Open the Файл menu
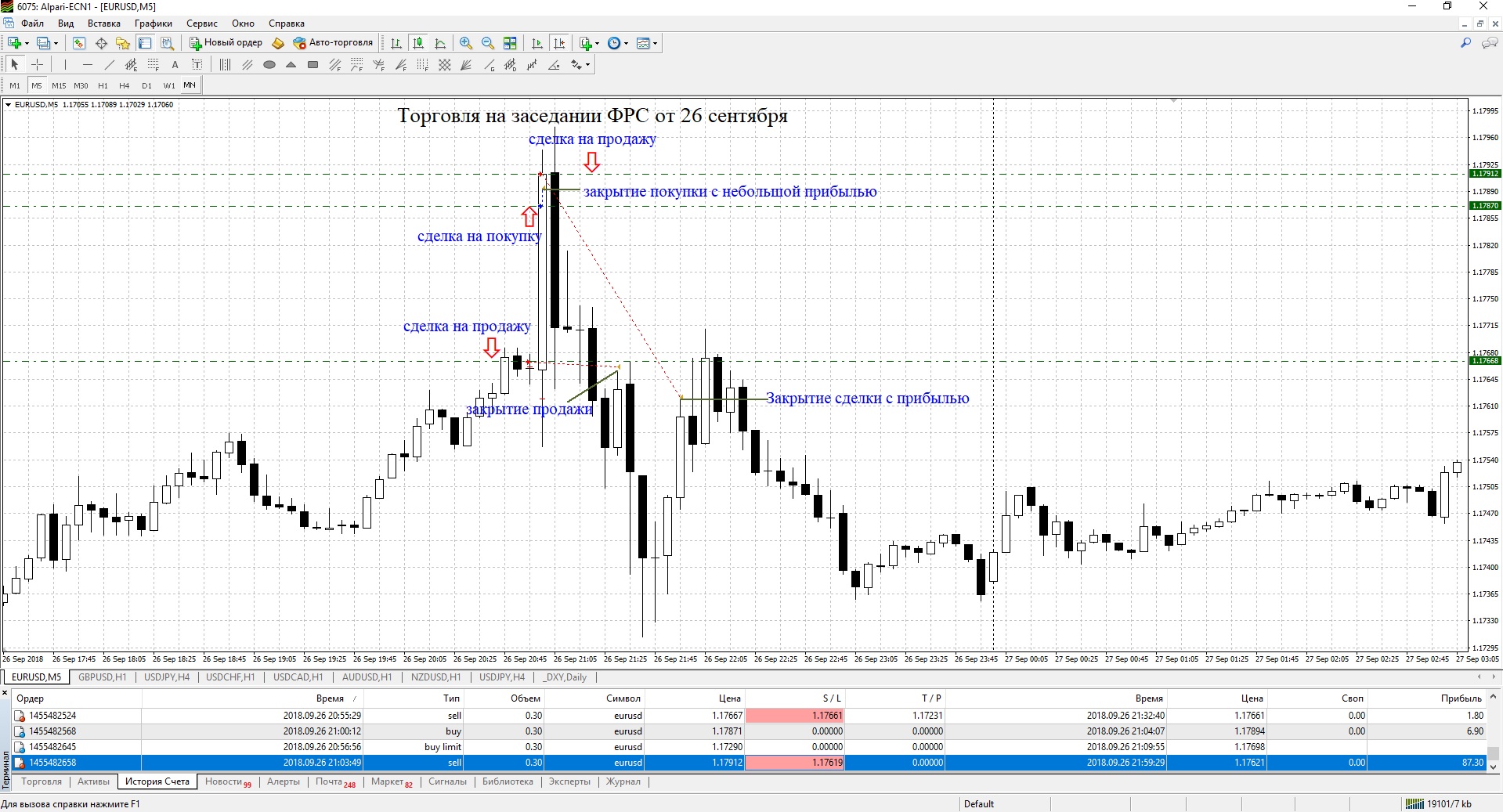This screenshot has height=812, width=1503. pyautogui.click(x=33, y=23)
